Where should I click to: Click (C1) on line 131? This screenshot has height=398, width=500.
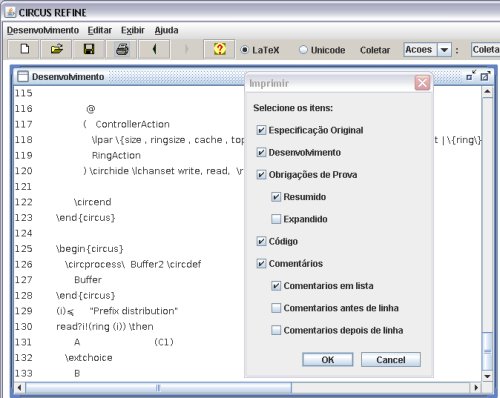(164, 342)
